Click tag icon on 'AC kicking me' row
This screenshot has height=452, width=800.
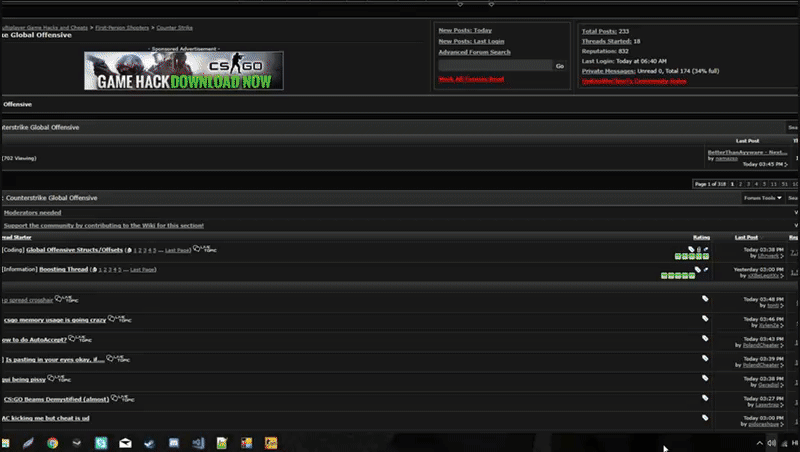coord(705,418)
